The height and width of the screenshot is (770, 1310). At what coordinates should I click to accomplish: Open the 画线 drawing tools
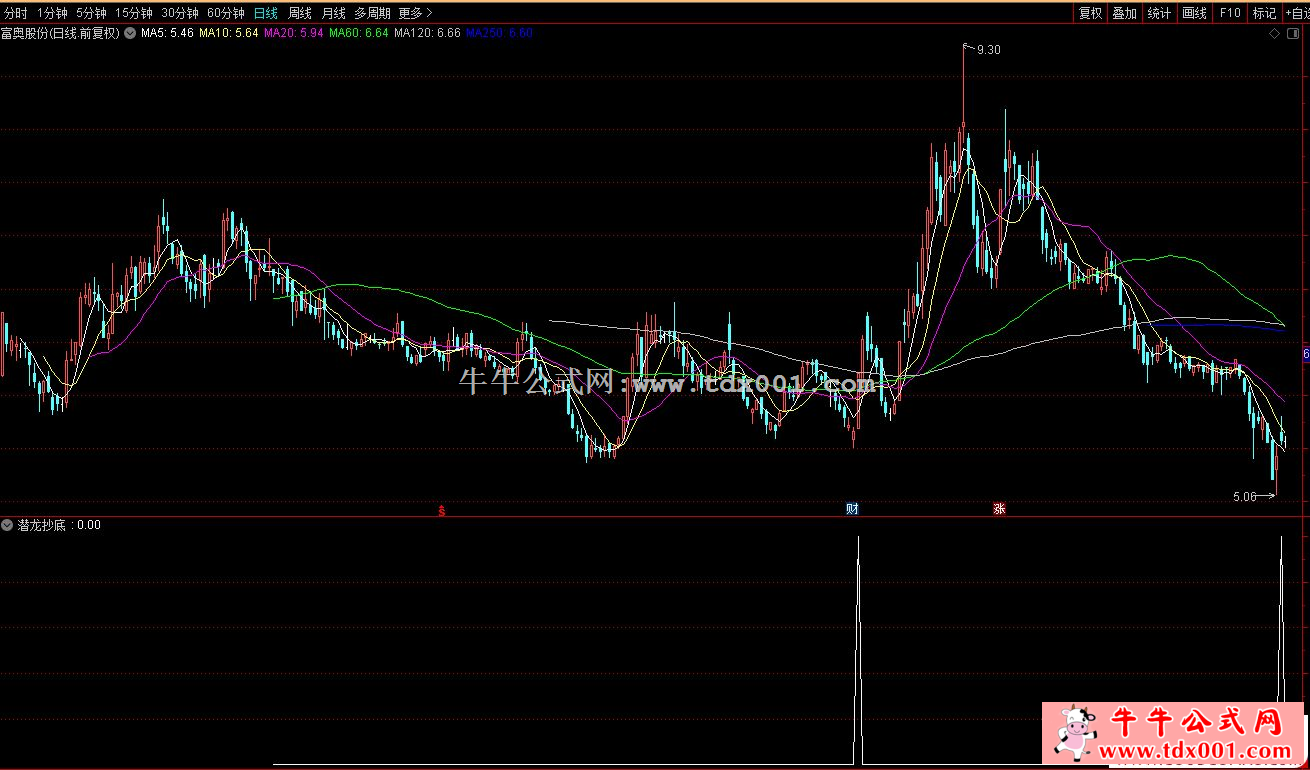(x=1195, y=13)
